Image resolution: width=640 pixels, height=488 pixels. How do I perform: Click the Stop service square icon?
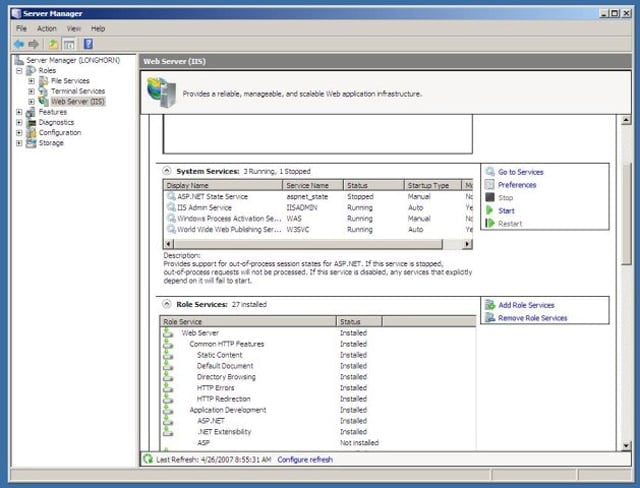tap(490, 197)
